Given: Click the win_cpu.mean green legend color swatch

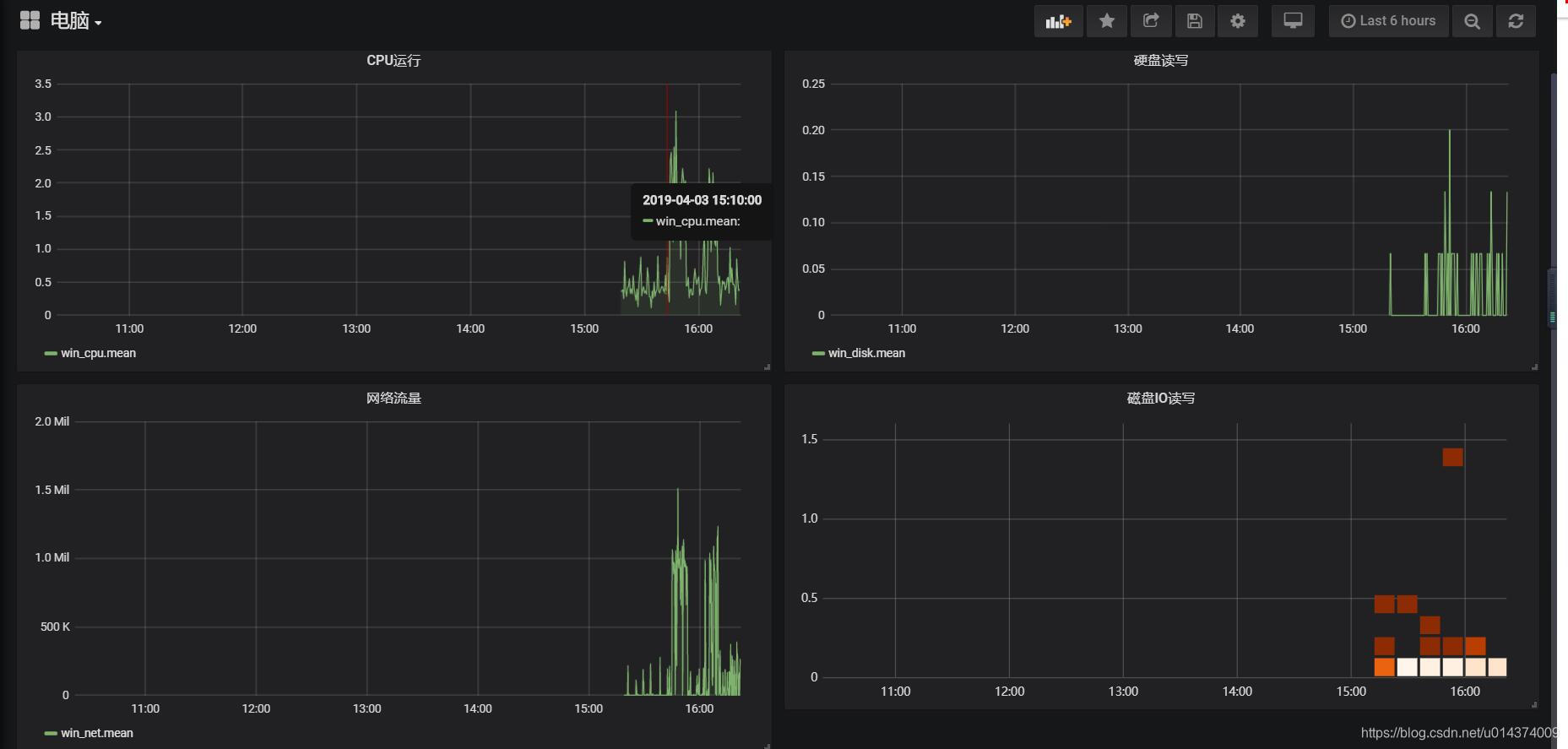Looking at the screenshot, I should (51, 354).
